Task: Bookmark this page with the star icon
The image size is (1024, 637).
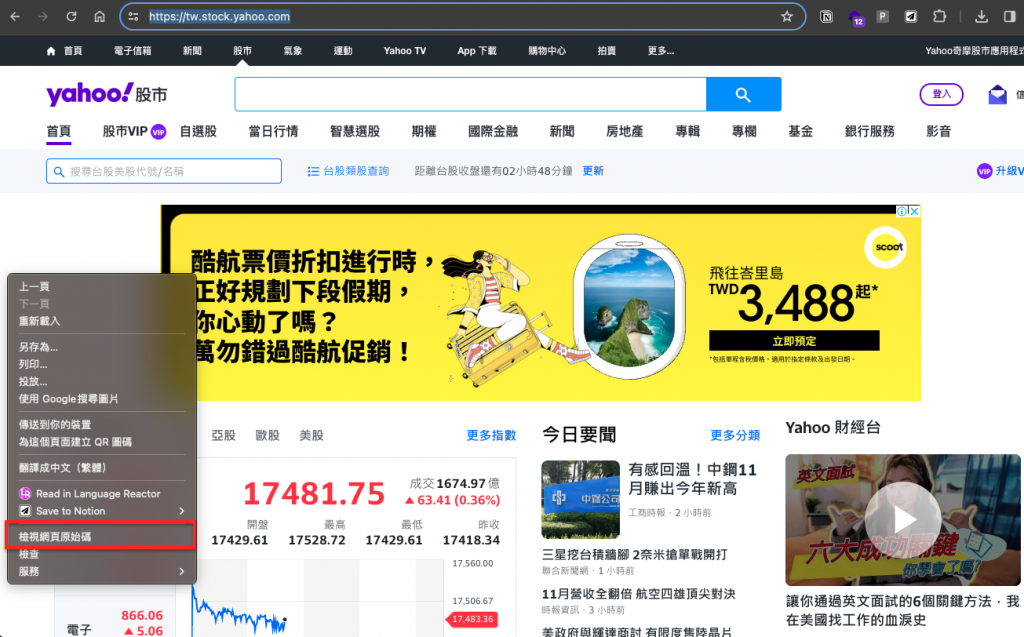Action: (x=787, y=16)
